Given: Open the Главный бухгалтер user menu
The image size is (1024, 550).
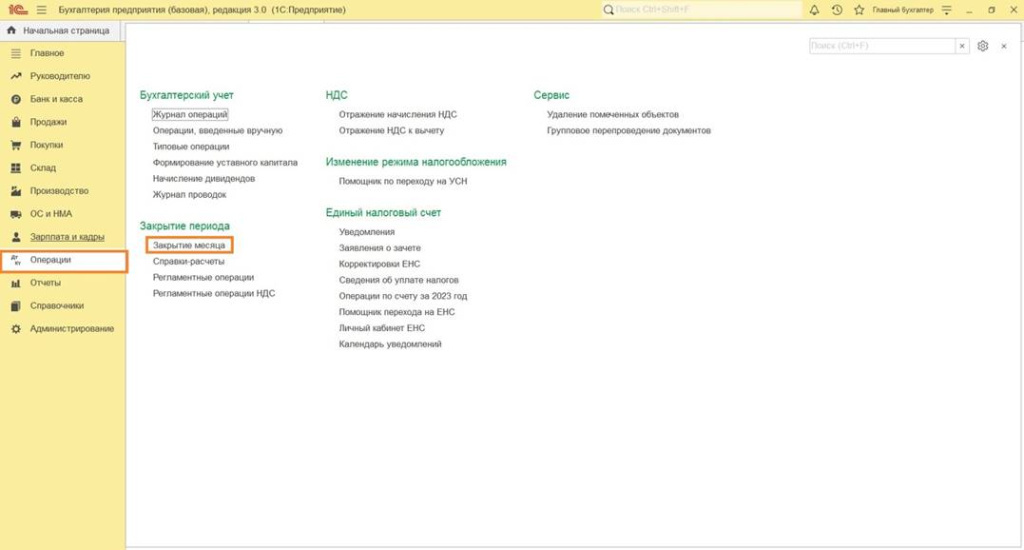Looking at the screenshot, I should pyautogui.click(x=903, y=9).
